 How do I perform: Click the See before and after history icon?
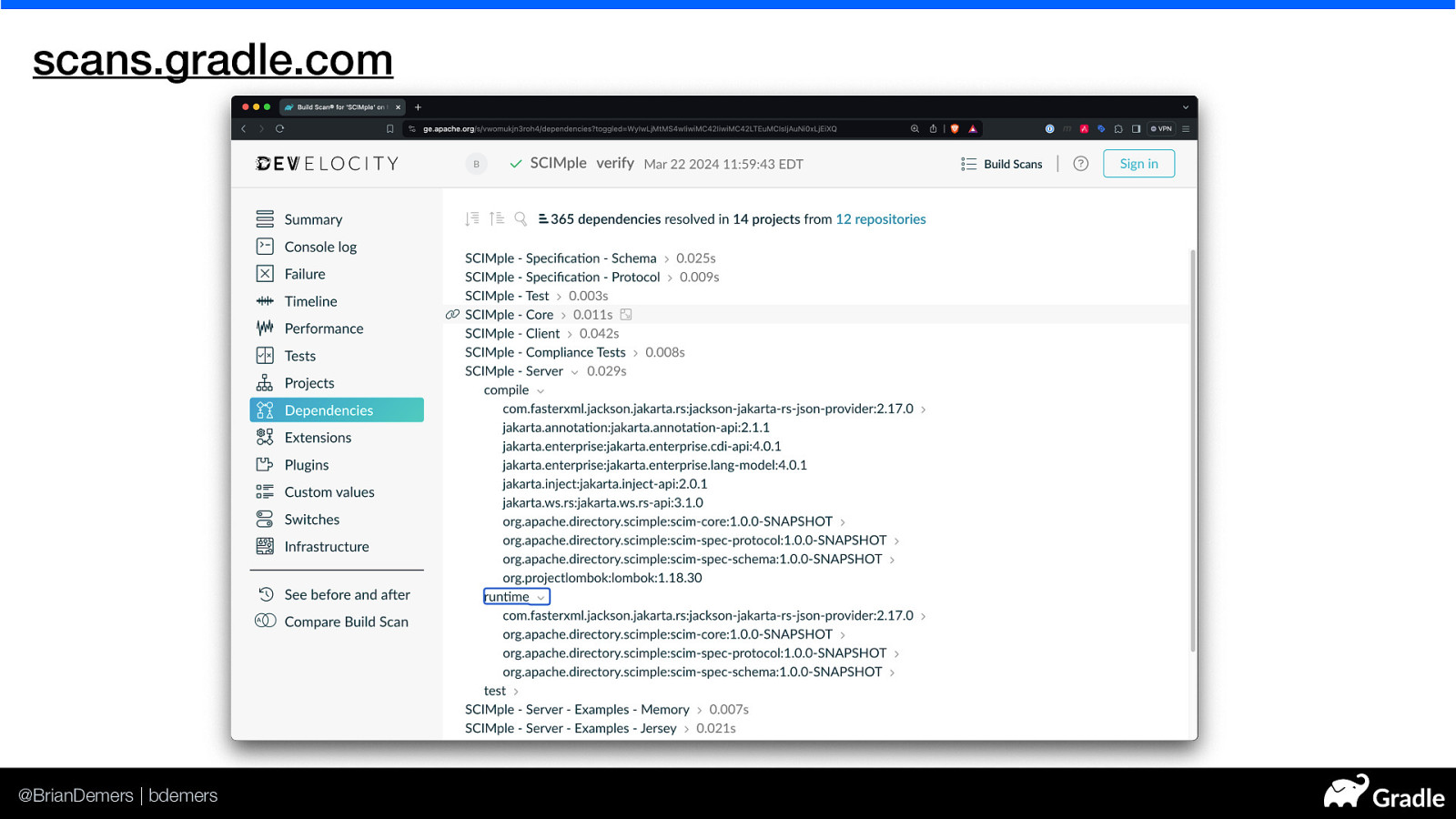266,594
